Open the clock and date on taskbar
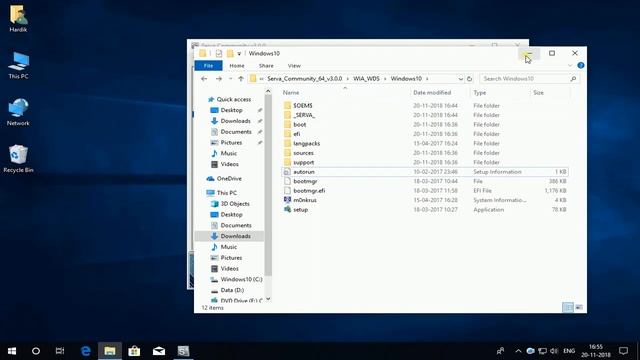Screen dimensions: 640x360 [596, 351]
